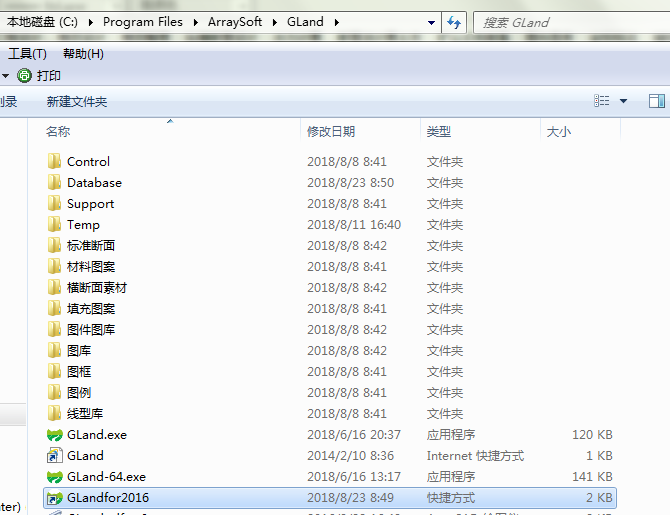
Task: Click the folder name 标准断面
Action: click(x=91, y=246)
